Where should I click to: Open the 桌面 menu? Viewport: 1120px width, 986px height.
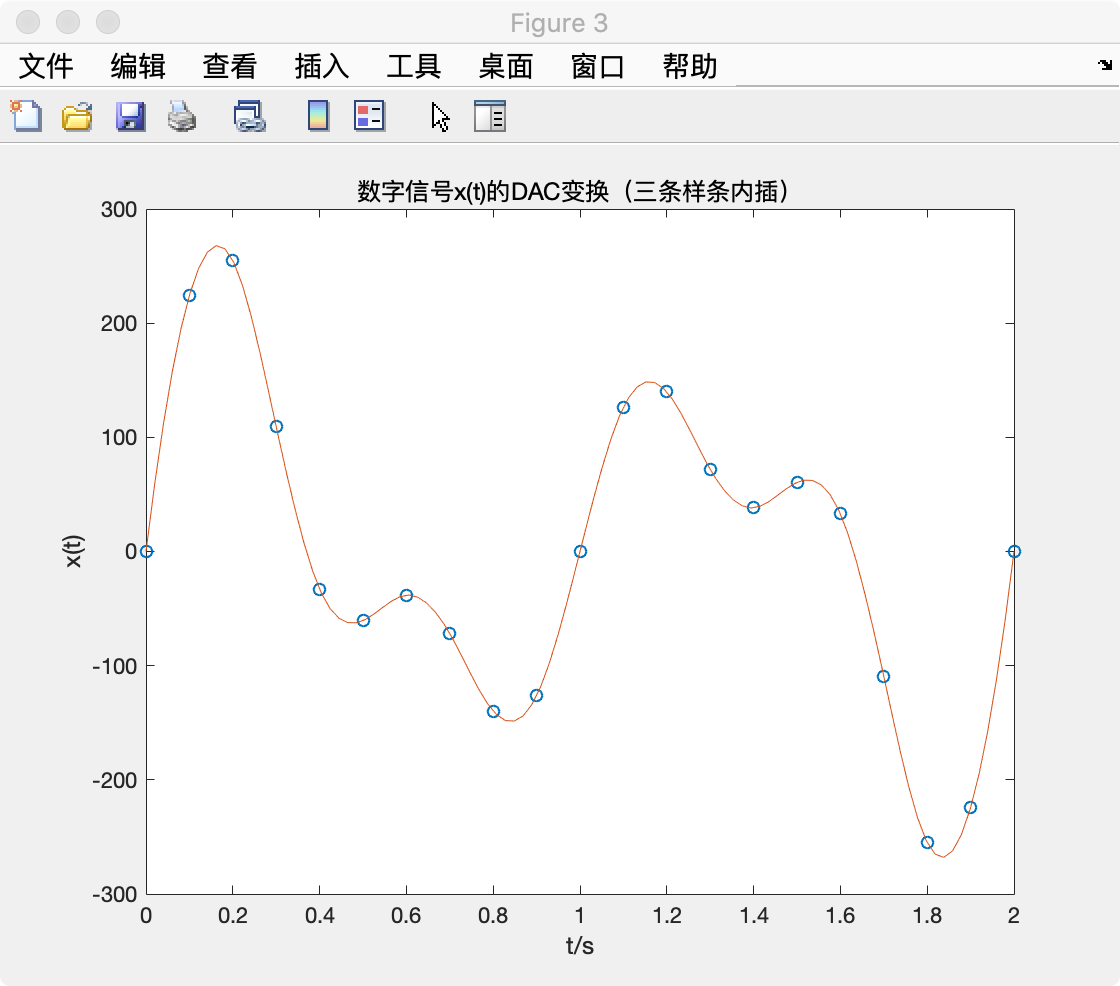506,66
